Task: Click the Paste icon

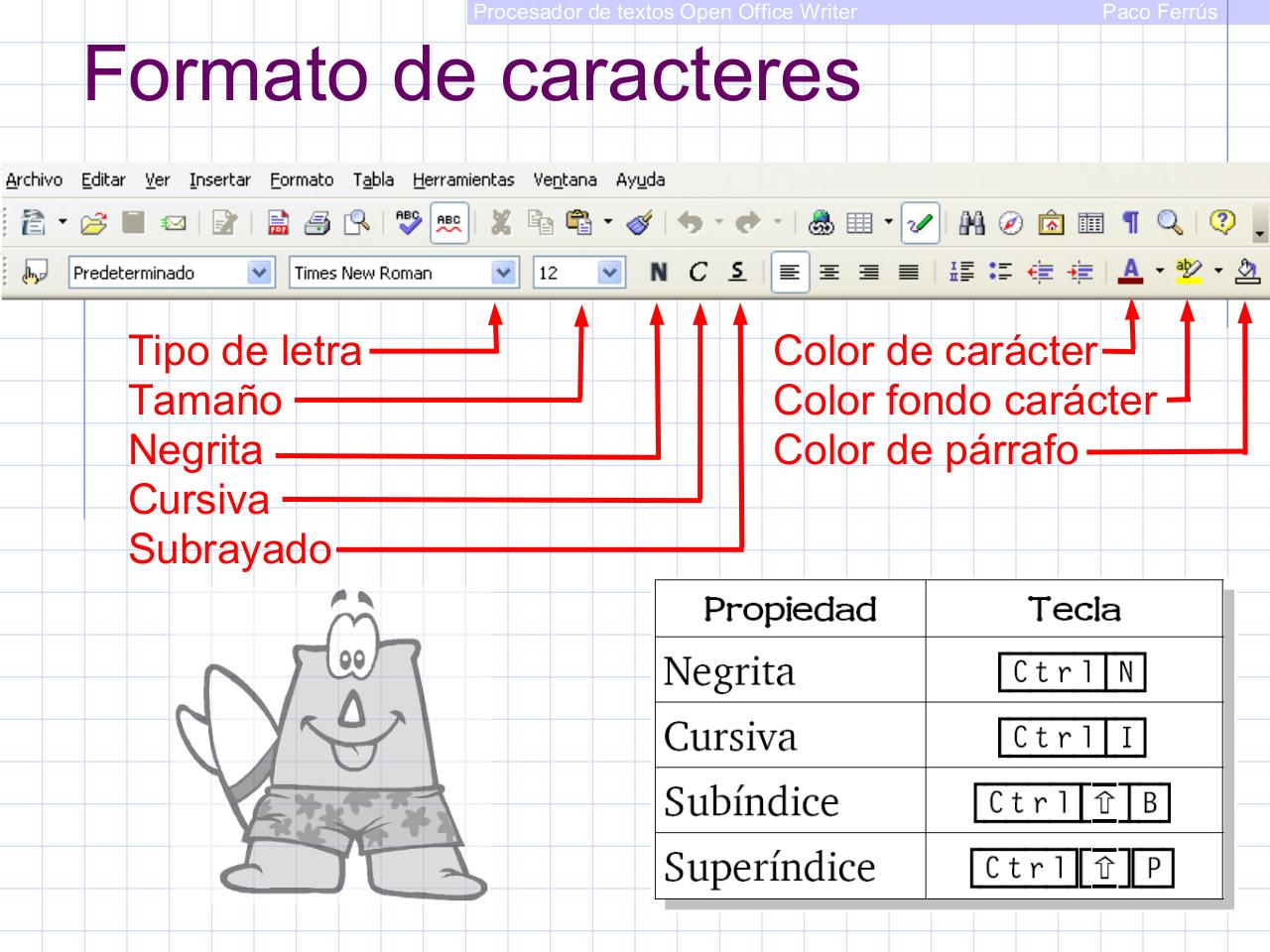Action: click(578, 223)
